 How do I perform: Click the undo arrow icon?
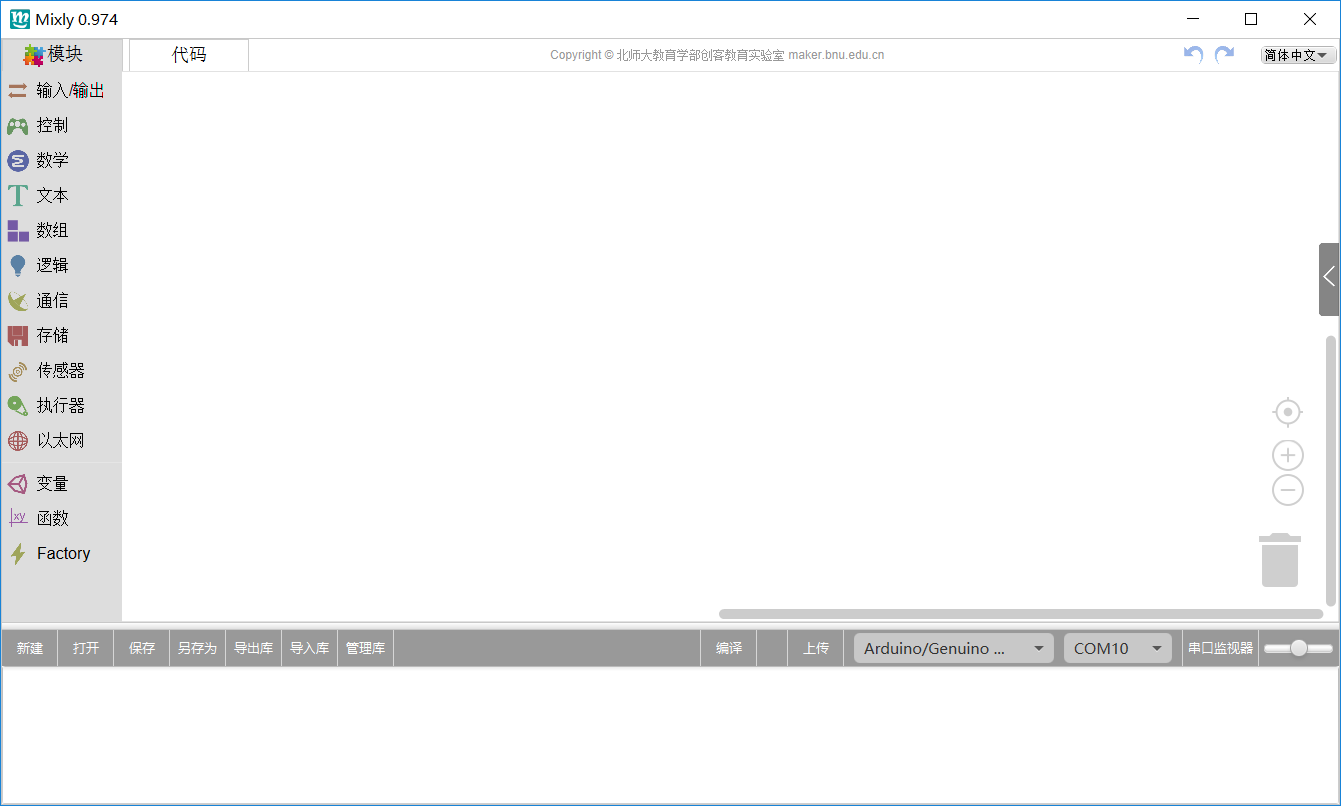pos(1193,55)
